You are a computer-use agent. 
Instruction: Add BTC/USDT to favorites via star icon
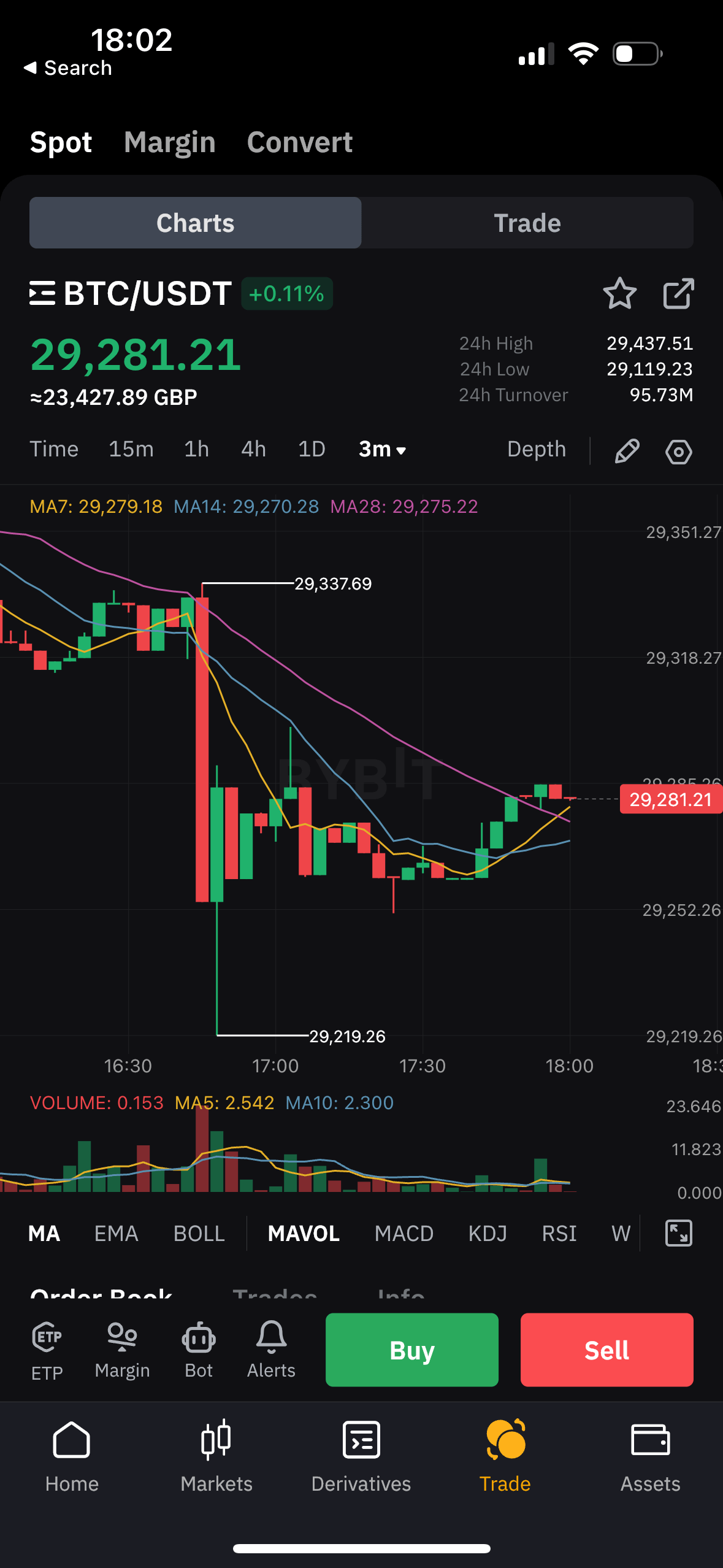pyautogui.click(x=621, y=294)
